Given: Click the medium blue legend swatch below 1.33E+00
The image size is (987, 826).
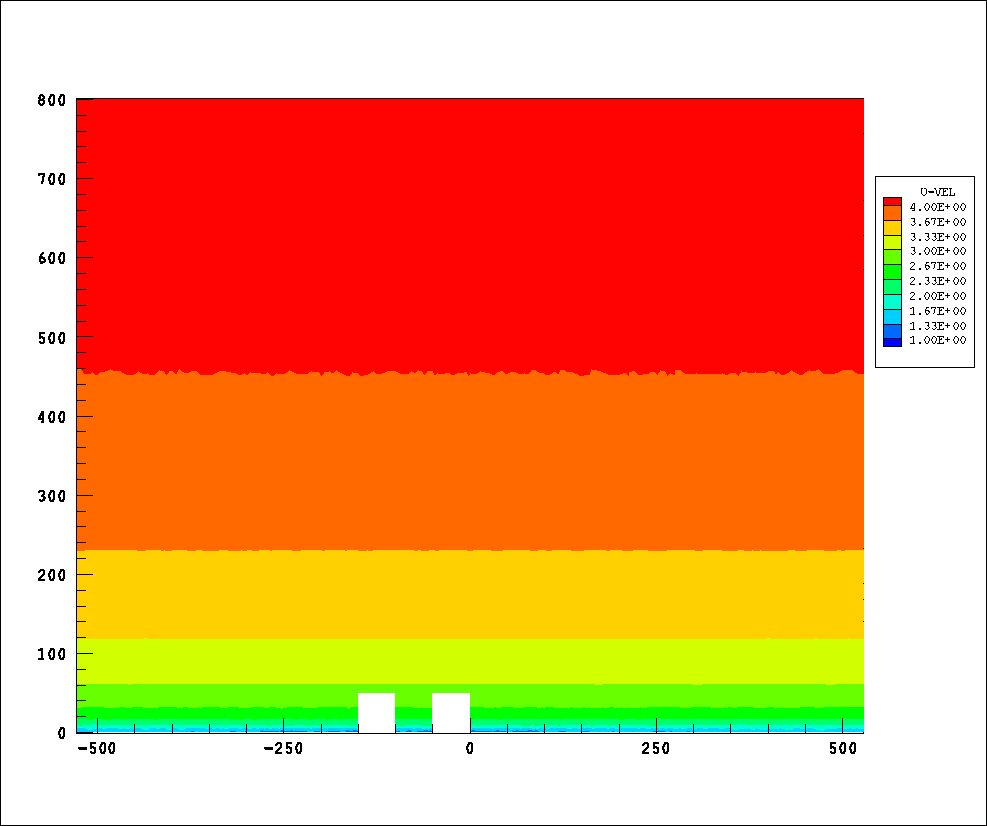Looking at the screenshot, I should point(892,331).
